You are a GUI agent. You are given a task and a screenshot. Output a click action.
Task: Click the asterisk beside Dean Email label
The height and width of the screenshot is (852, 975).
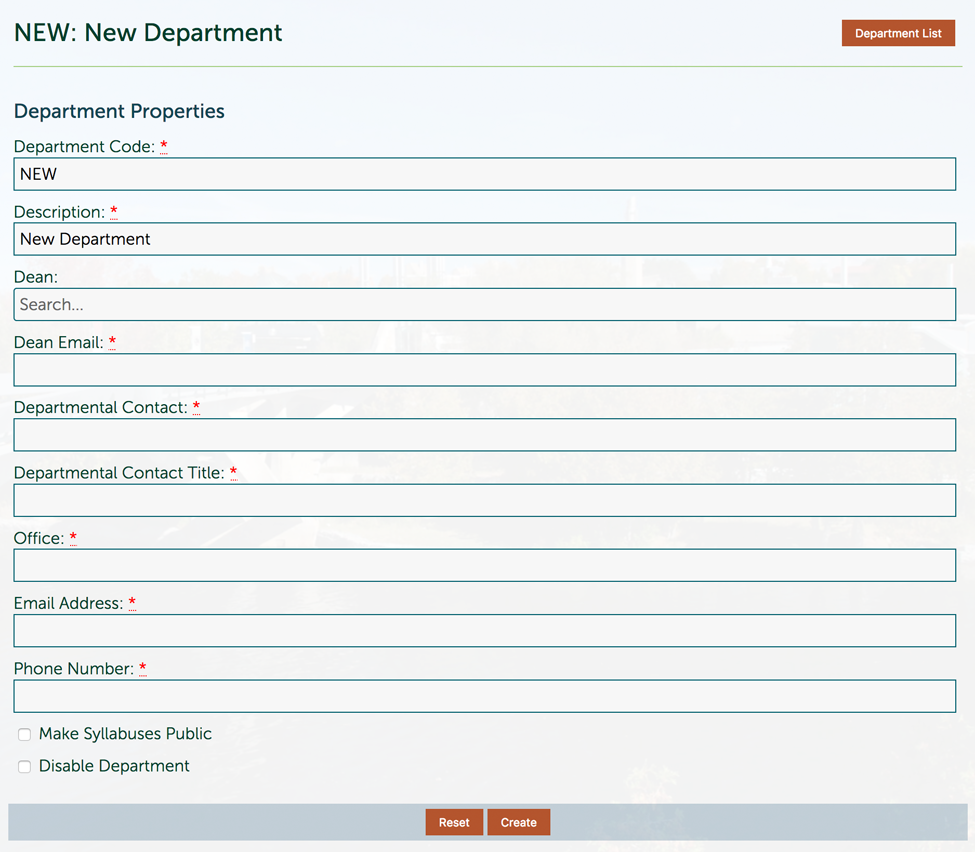point(112,342)
